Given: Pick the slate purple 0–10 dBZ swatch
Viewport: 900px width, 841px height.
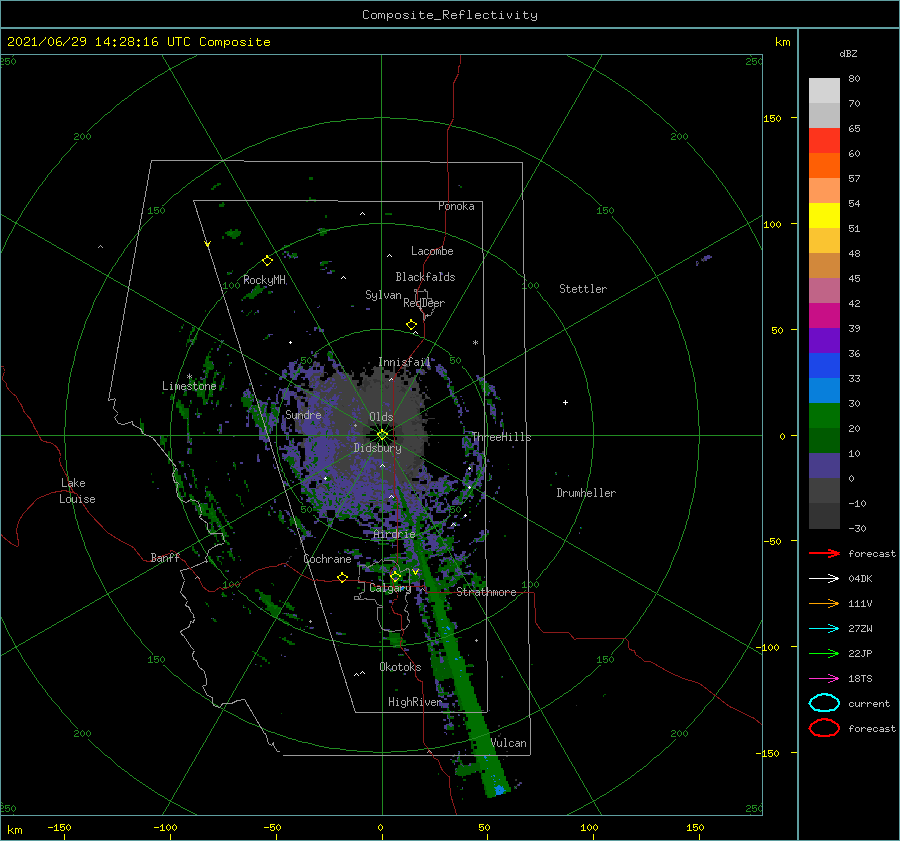Looking at the screenshot, I should pyautogui.click(x=824, y=466).
